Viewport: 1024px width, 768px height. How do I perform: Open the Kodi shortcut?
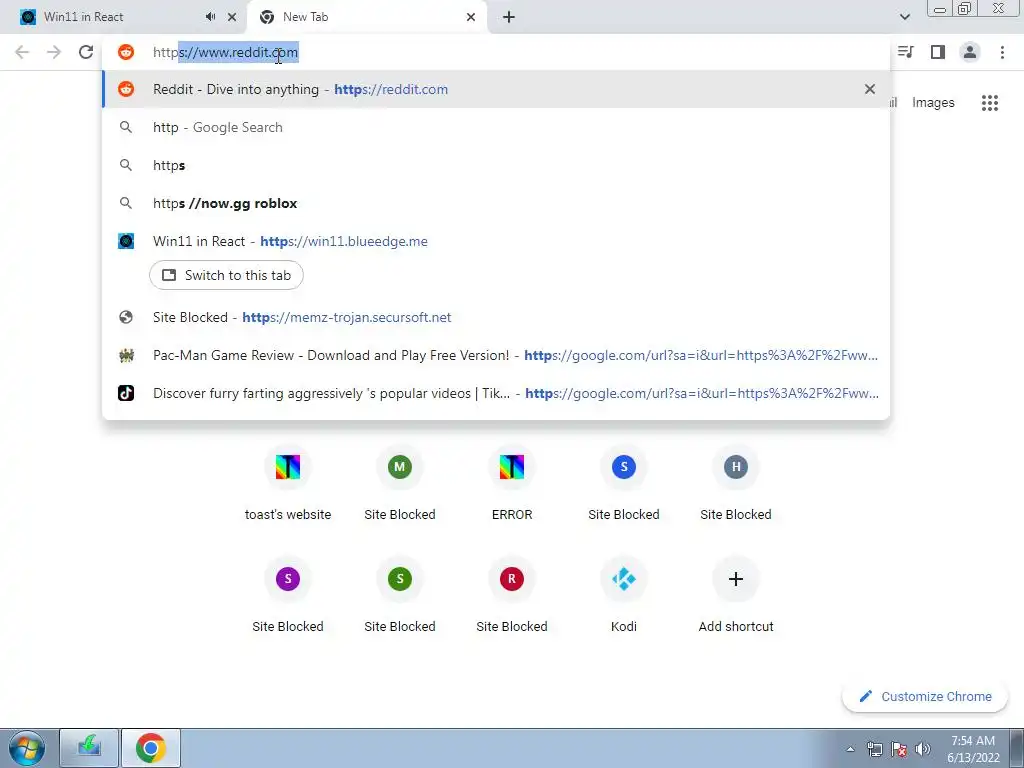(x=624, y=596)
